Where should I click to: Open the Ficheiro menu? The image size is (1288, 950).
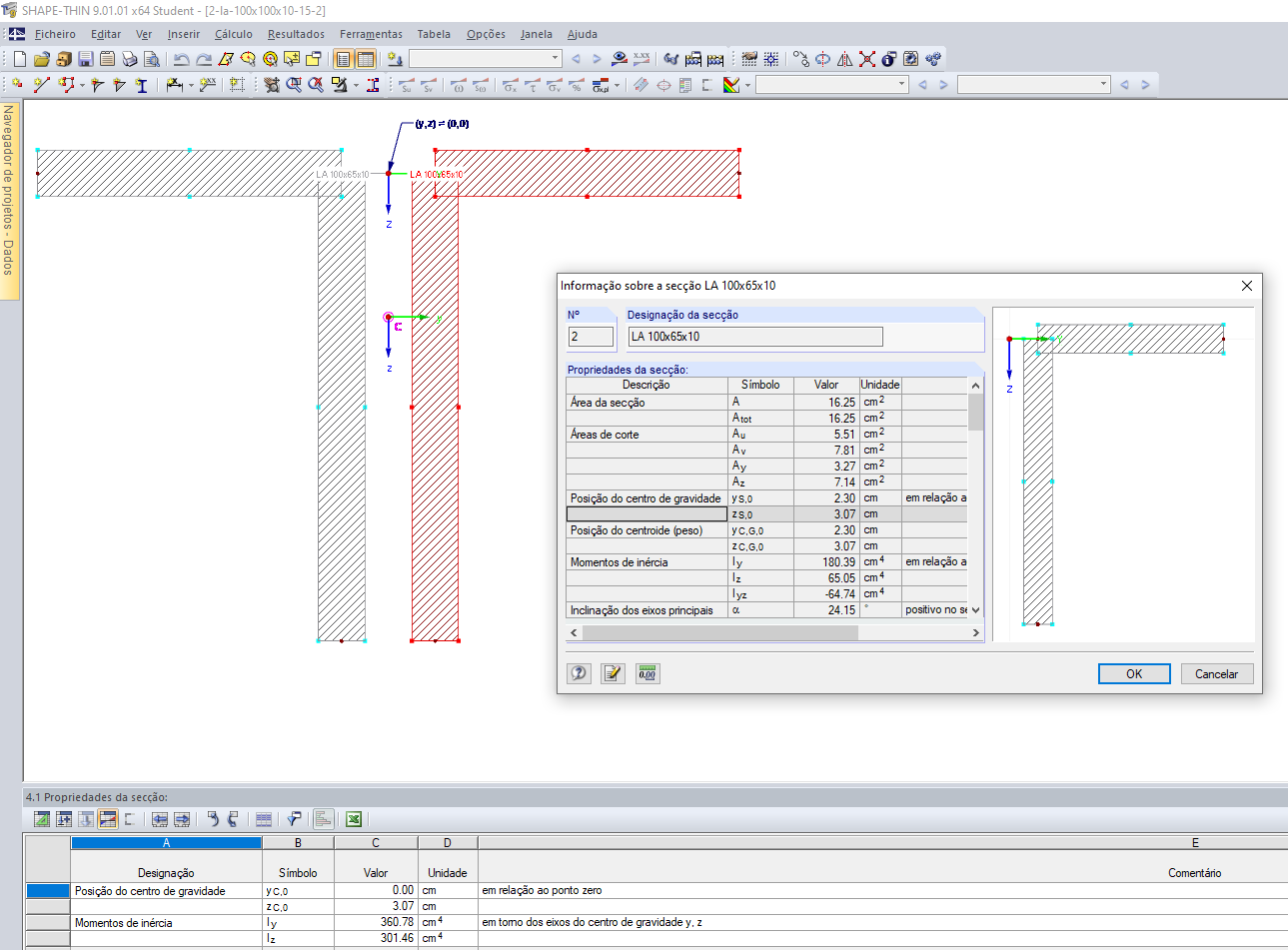point(55,34)
